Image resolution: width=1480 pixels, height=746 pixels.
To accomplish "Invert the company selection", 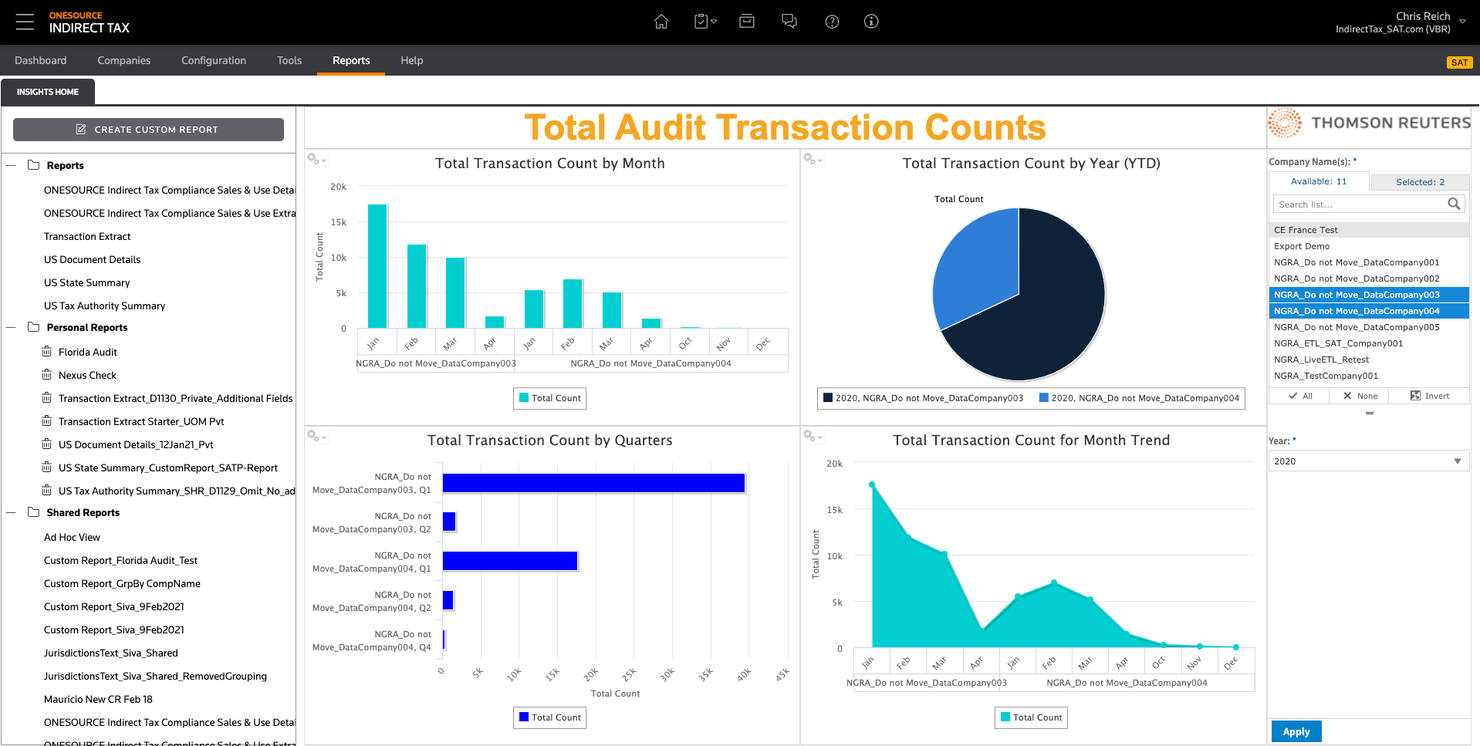I will pyautogui.click(x=1432, y=395).
